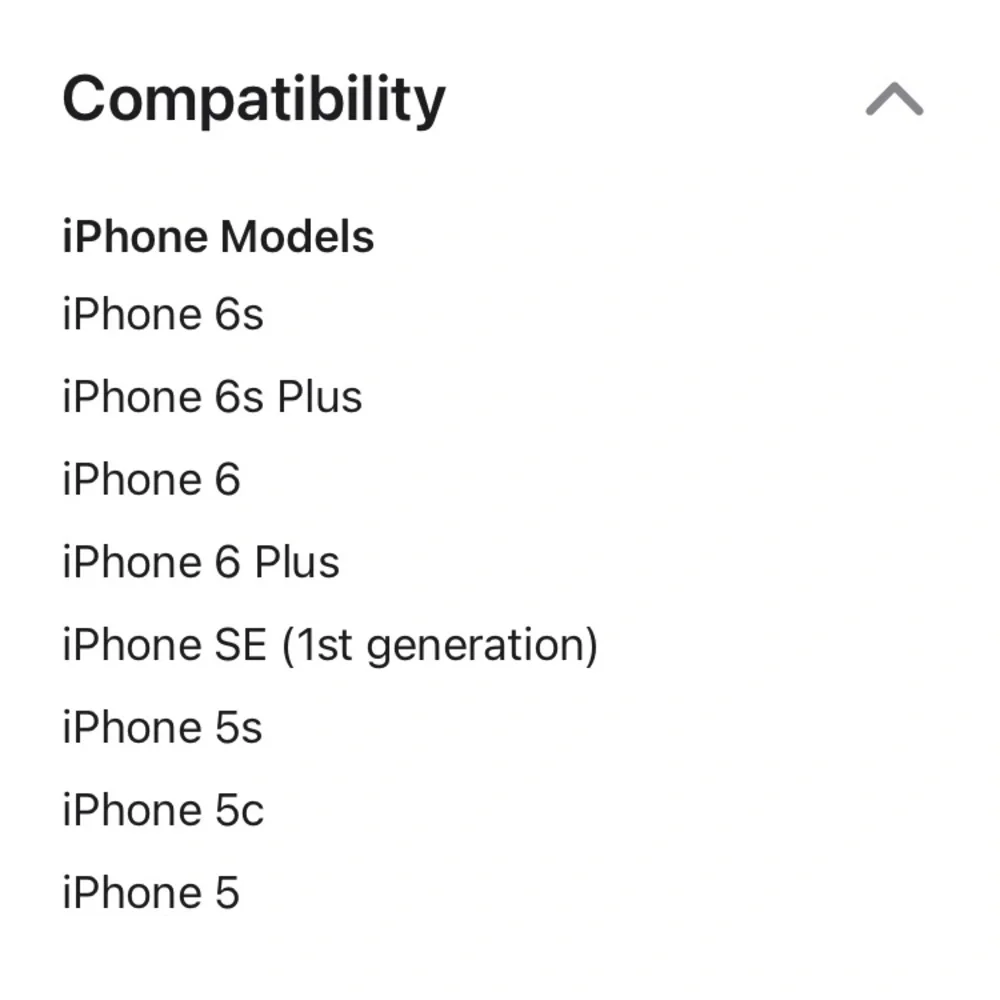Select the iPhone 6s entry
This screenshot has height=1000, width=1000.
click(x=163, y=314)
